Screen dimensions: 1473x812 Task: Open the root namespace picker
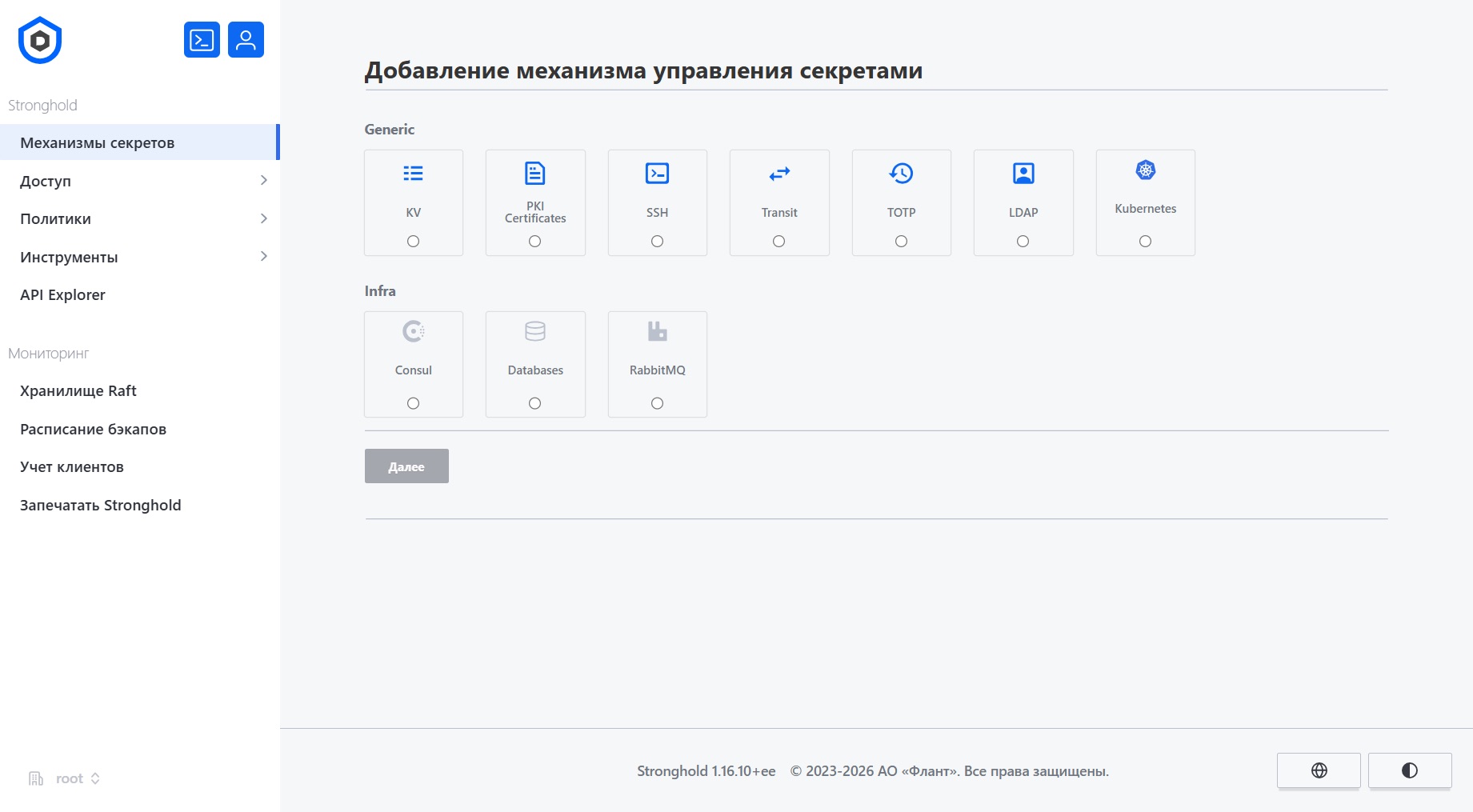tap(65, 778)
